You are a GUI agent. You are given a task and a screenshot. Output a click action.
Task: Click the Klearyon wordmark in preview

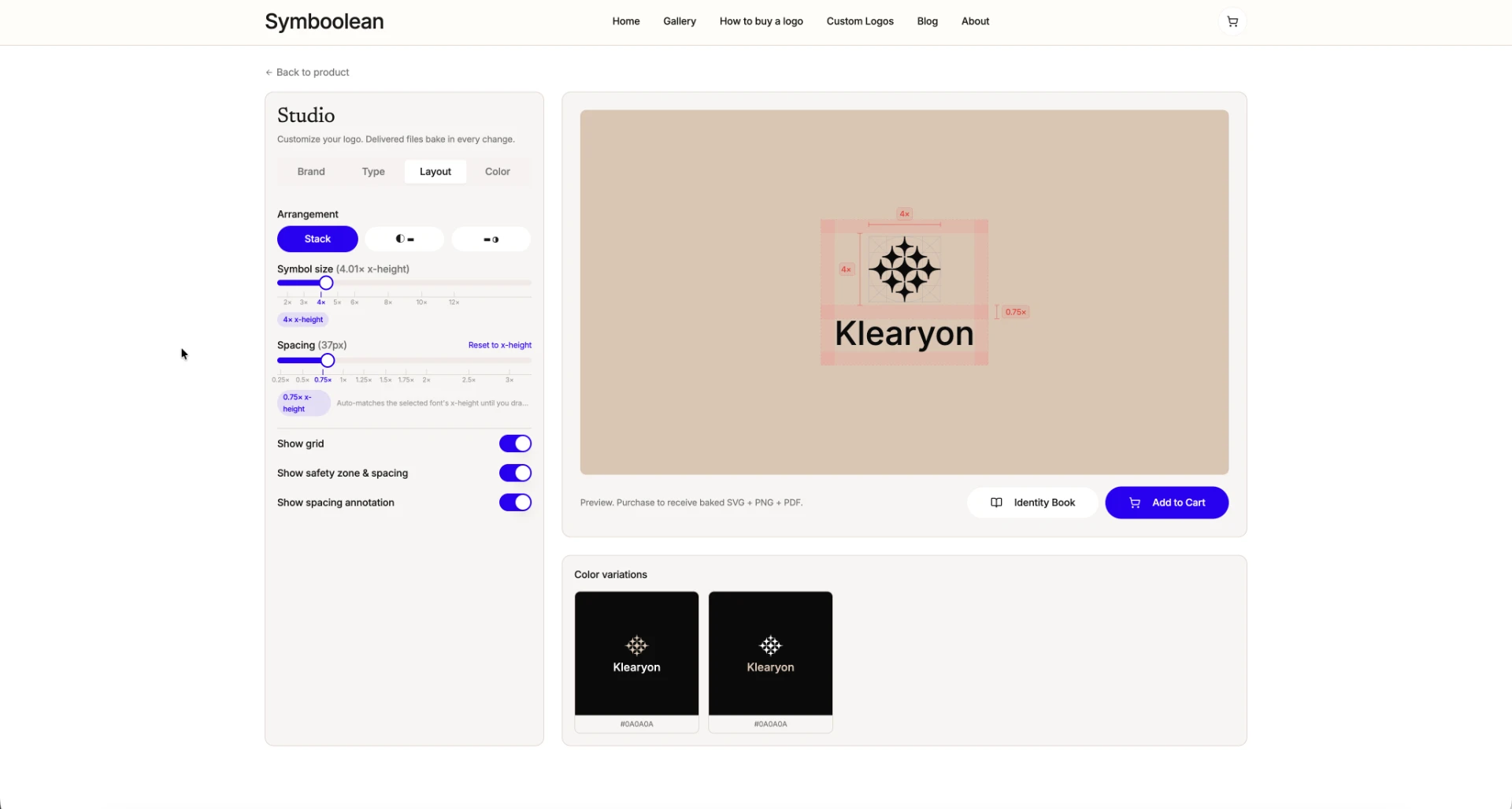pyautogui.click(x=904, y=334)
